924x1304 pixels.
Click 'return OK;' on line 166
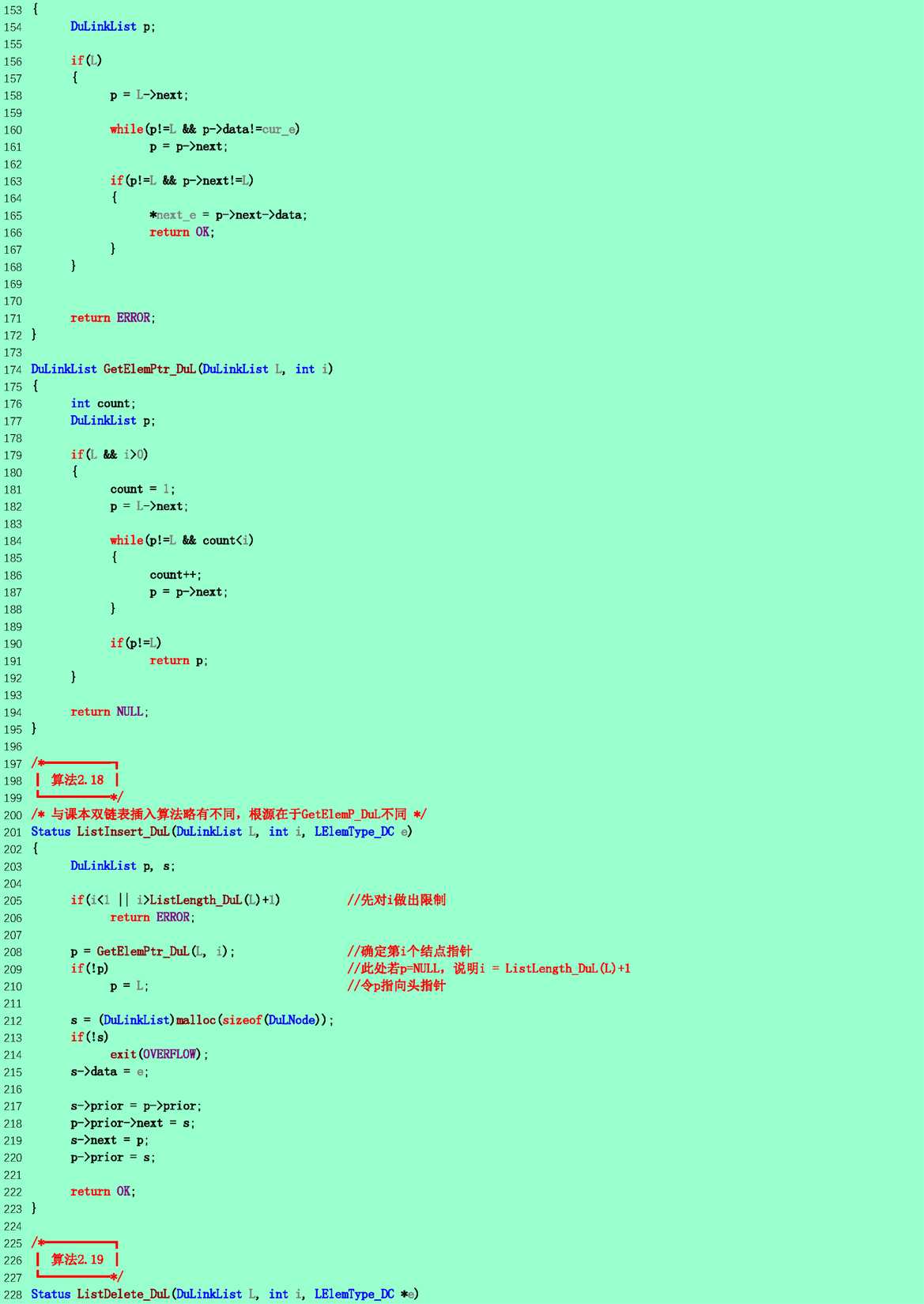[x=183, y=232]
